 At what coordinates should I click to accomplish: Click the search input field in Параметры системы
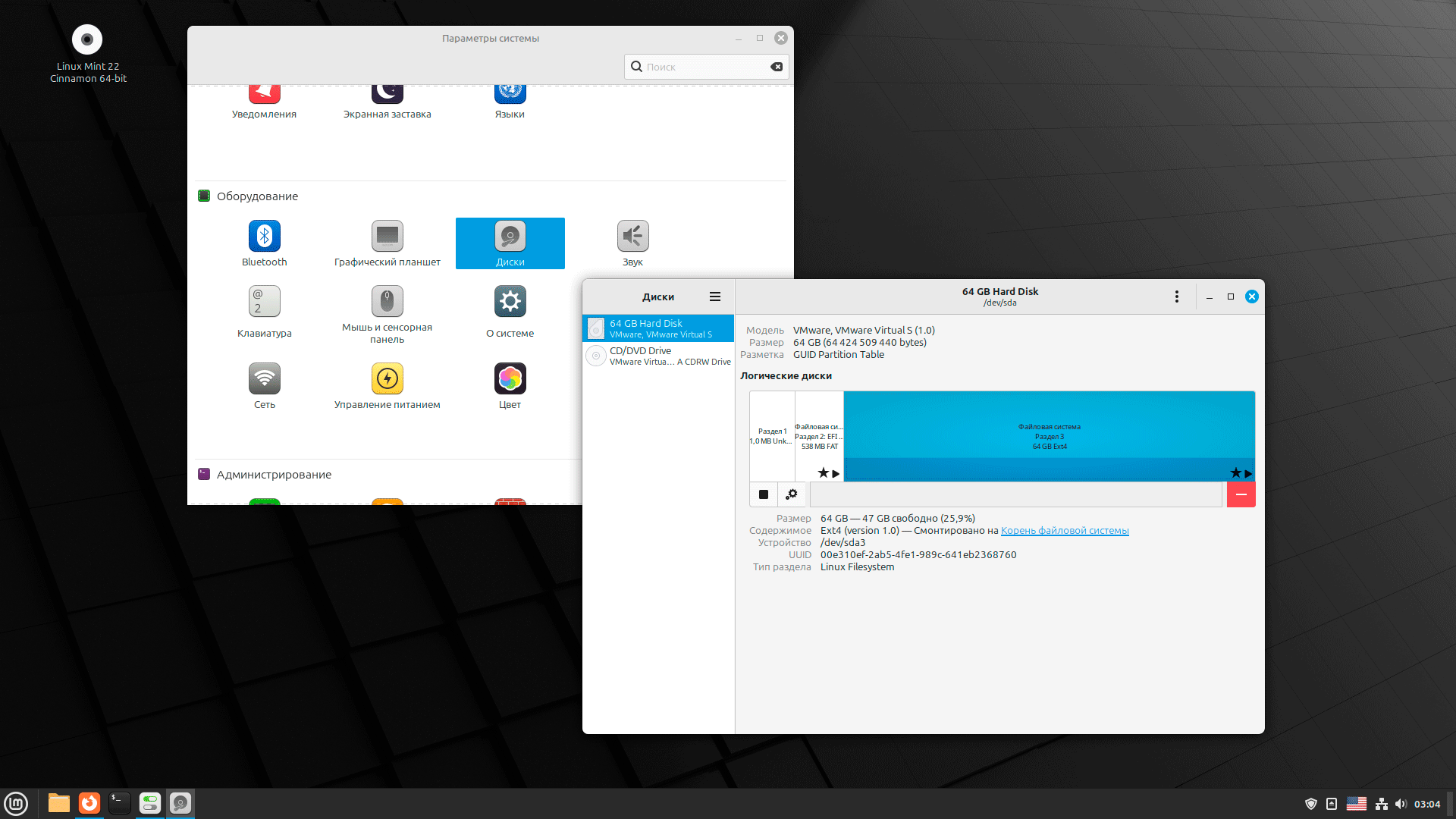pyautogui.click(x=704, y=67)
